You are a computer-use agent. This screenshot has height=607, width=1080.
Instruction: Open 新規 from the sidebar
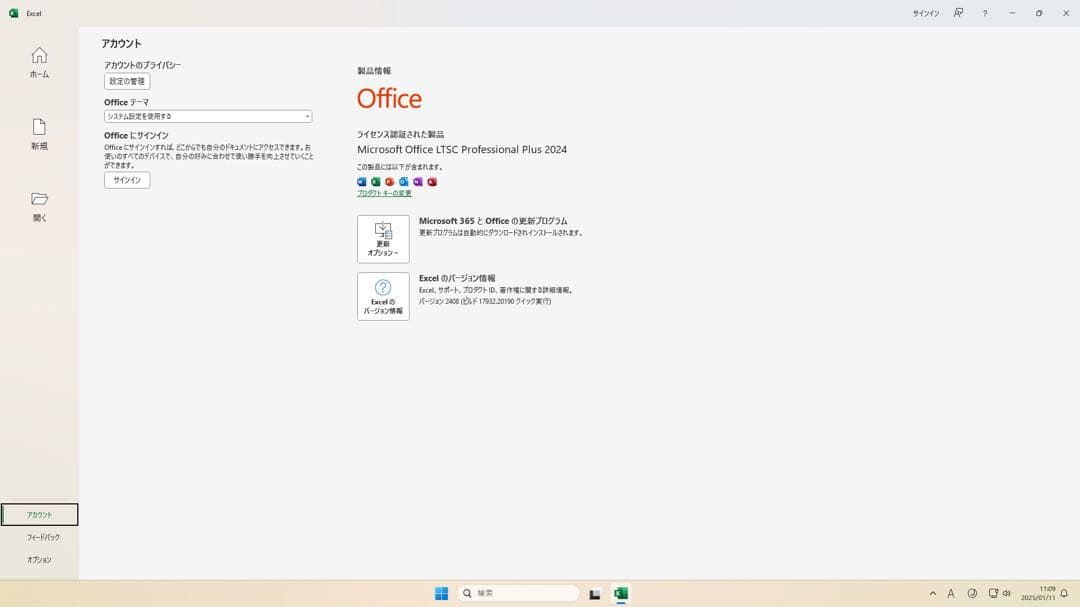click(39, 133)
